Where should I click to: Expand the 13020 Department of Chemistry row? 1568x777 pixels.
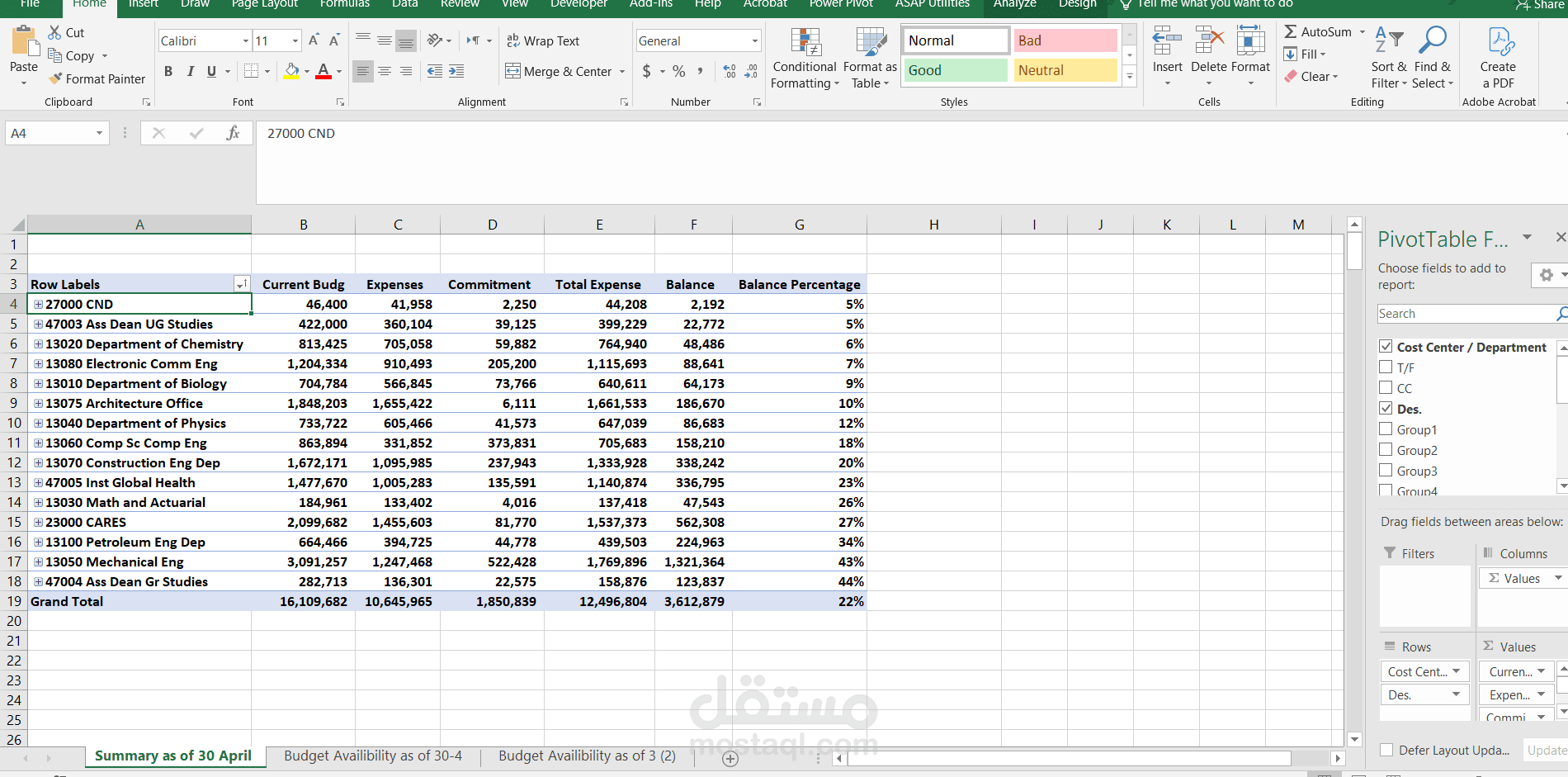[38, 343]
